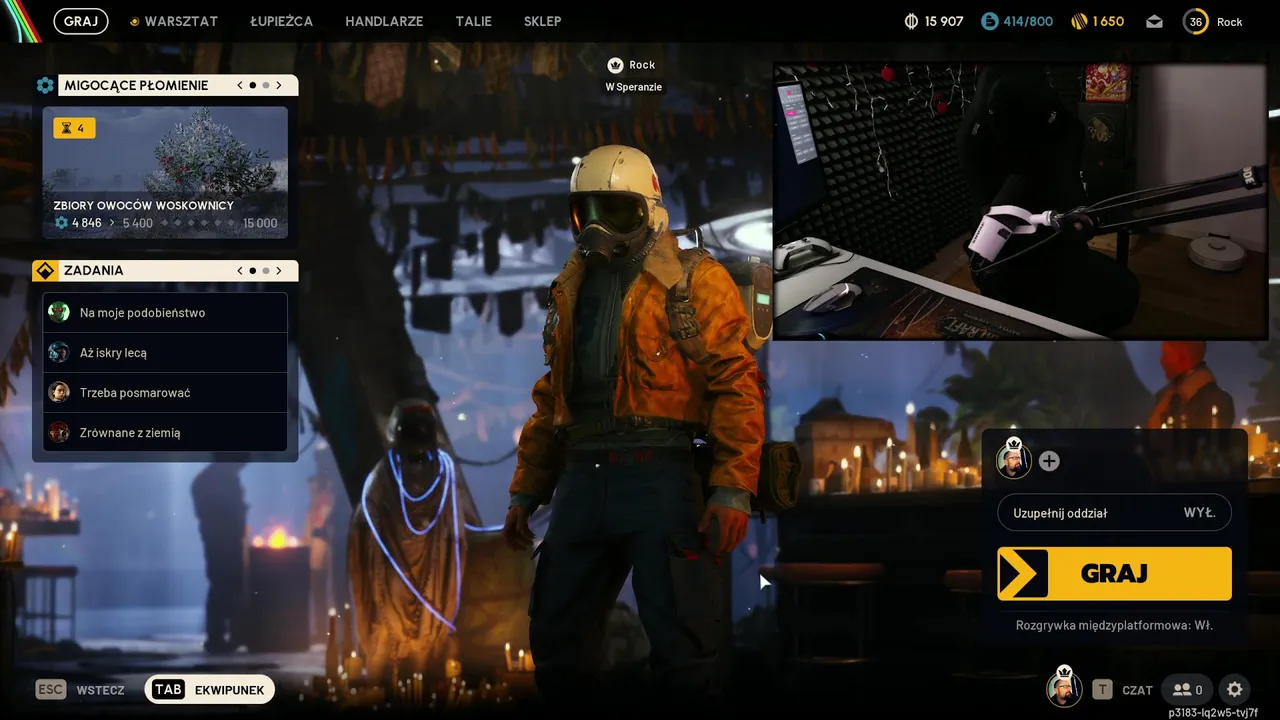Open the HANDLARZE tab

pos(384,21)
